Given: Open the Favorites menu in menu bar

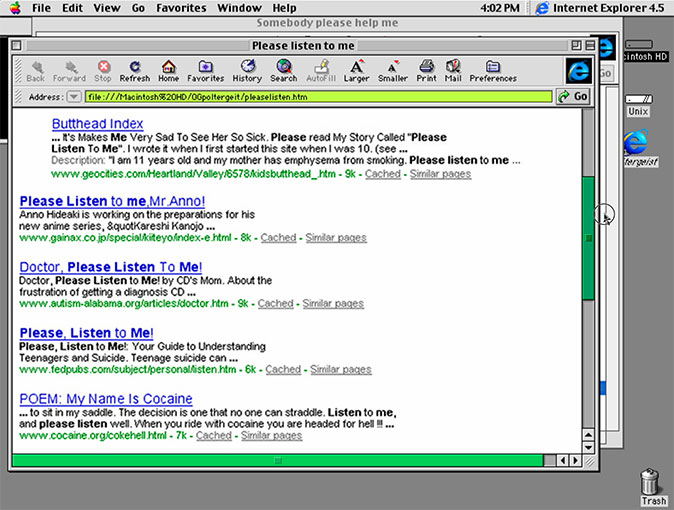Looking at the screenshot, I should tap(181, 8).
